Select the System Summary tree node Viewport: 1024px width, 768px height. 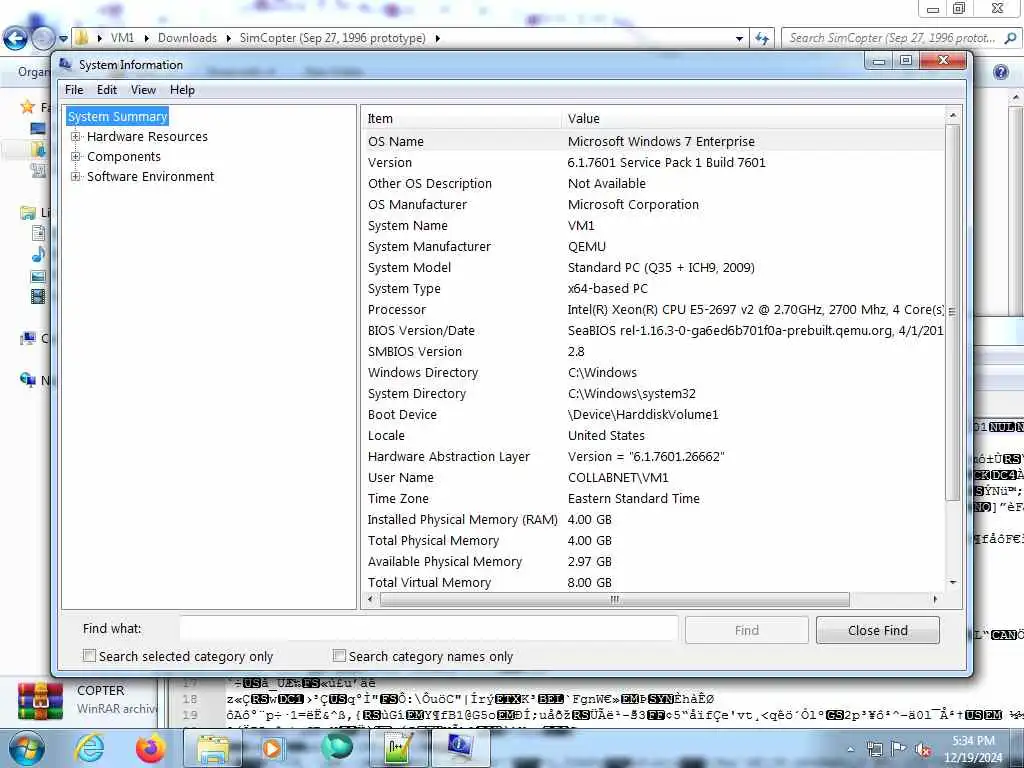point(118,116)
